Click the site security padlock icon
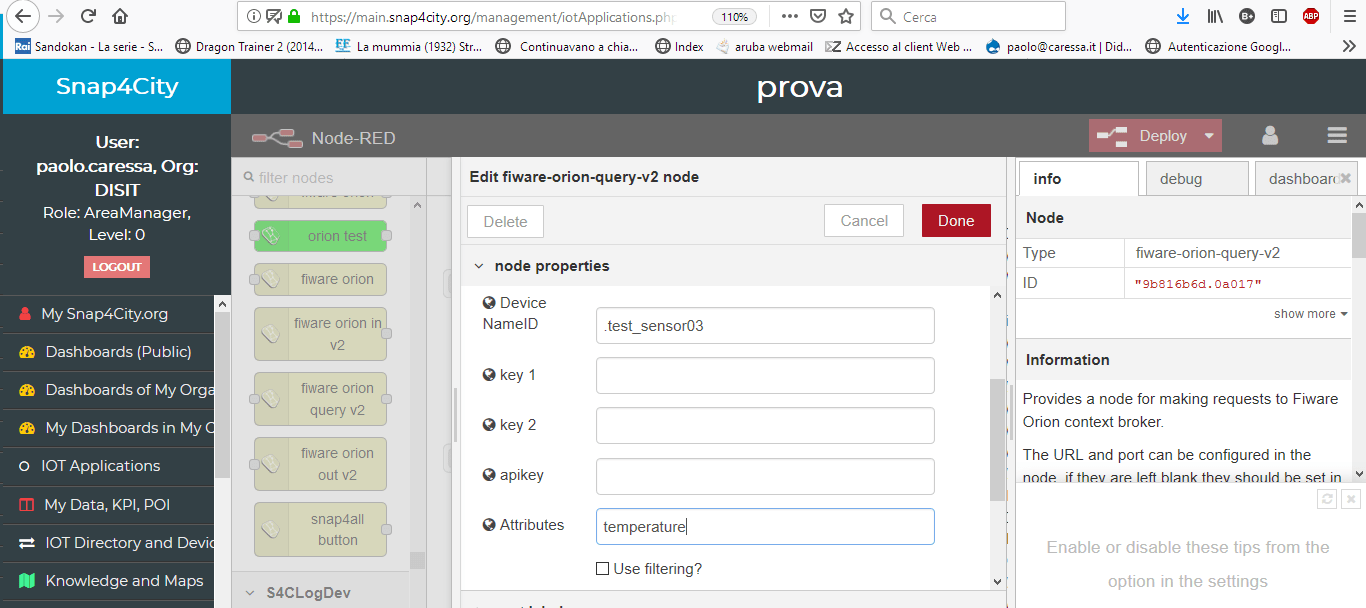1366x608 pixels. tap(293, 17)
